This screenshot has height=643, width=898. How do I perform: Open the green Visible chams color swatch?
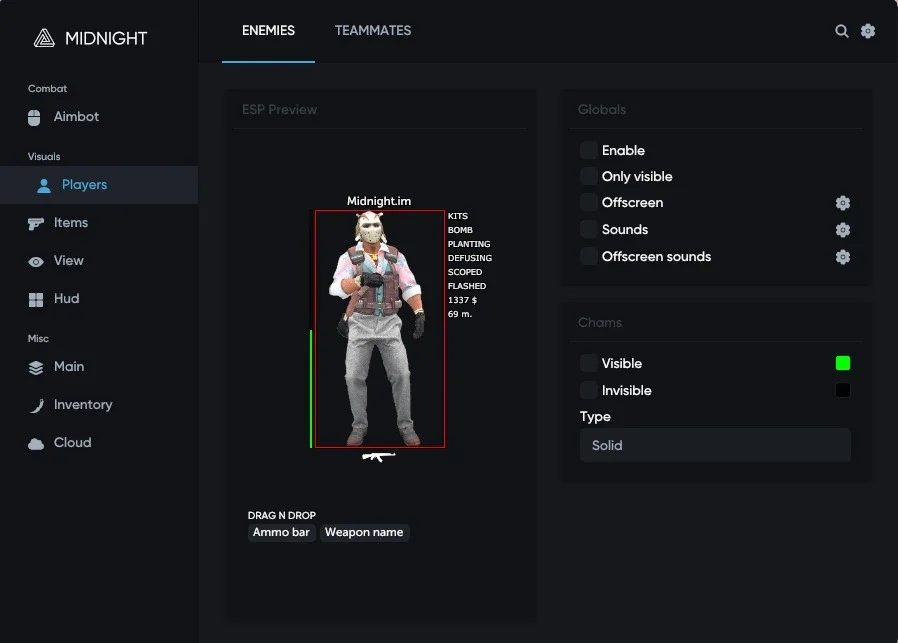tap(842, 363)
